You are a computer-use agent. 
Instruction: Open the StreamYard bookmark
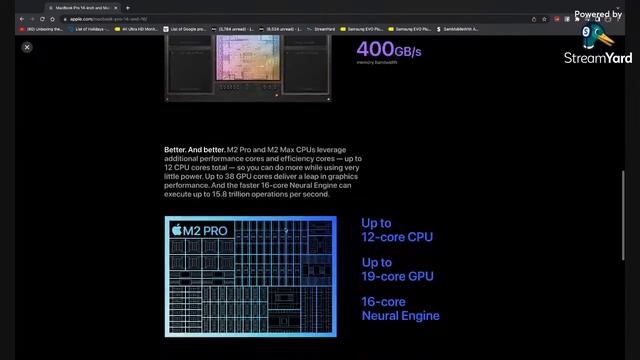pyautogui.click(x=321, y=29)
